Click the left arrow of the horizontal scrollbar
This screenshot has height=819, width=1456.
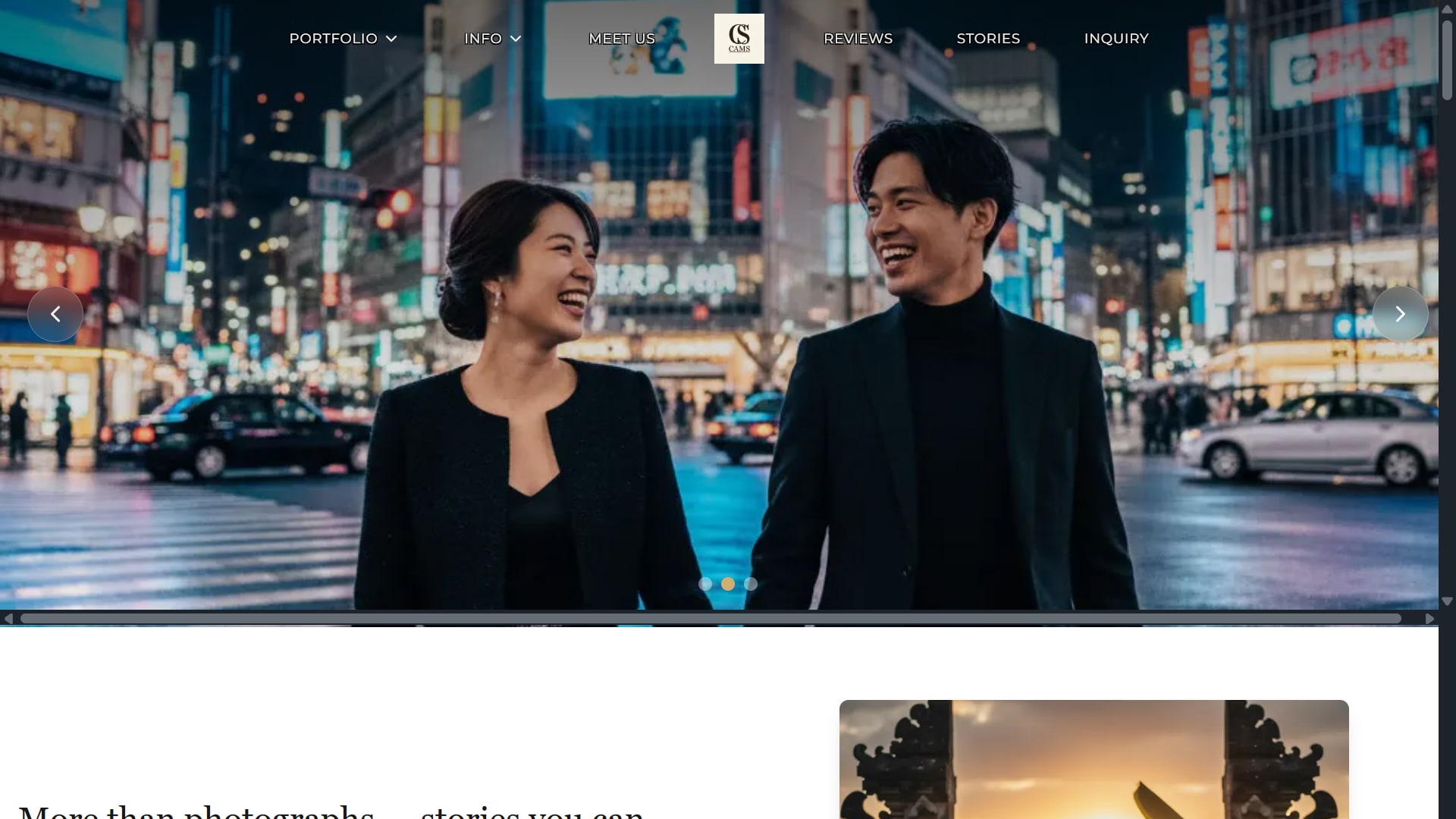(x=8, y=619)
